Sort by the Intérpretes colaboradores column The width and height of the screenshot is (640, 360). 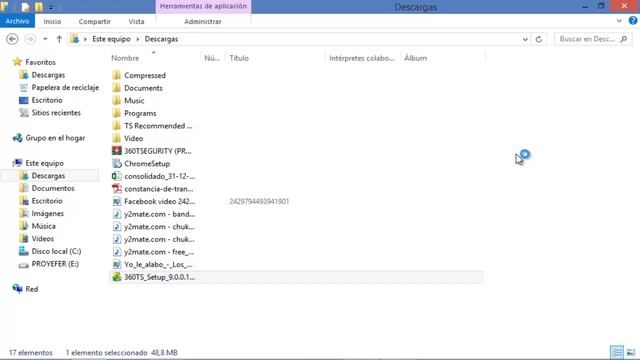pyautogui.click(x=362, y=58)
